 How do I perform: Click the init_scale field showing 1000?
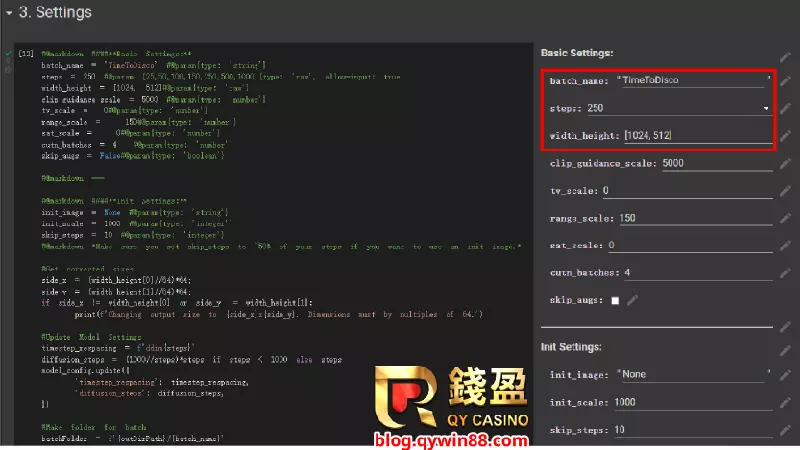[x=692, y=402]
